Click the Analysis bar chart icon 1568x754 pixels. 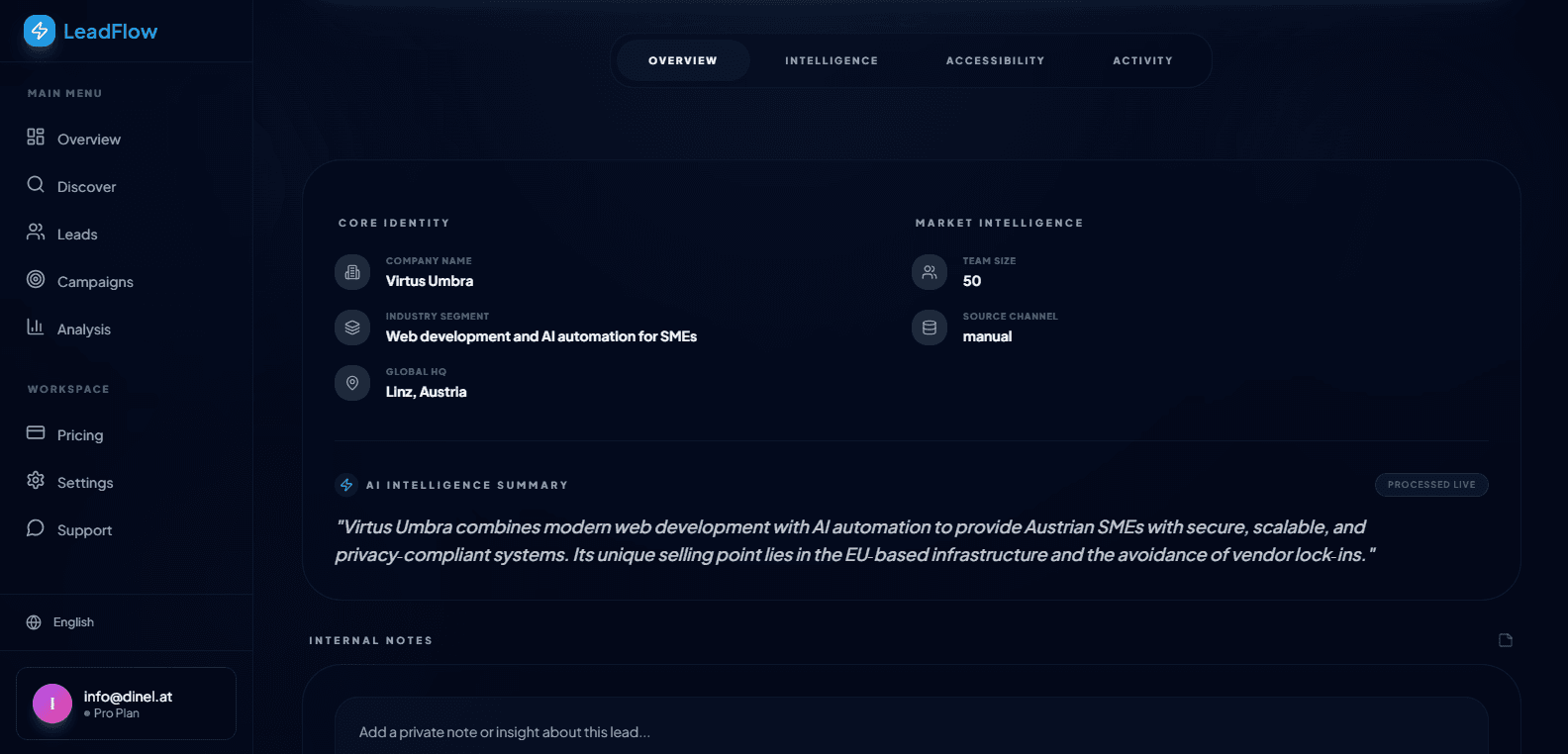[36, 328]
